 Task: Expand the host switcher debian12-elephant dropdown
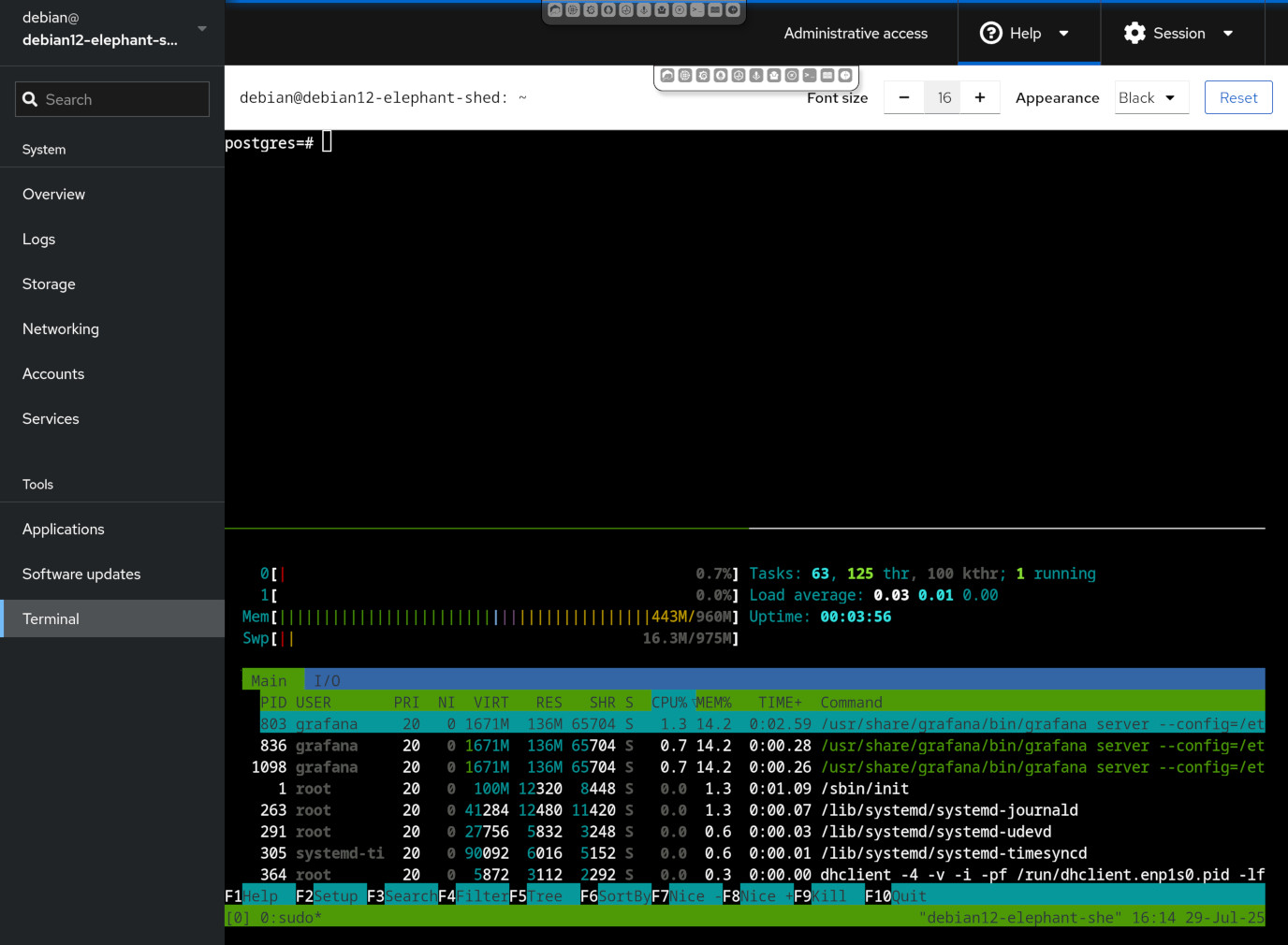202,29
